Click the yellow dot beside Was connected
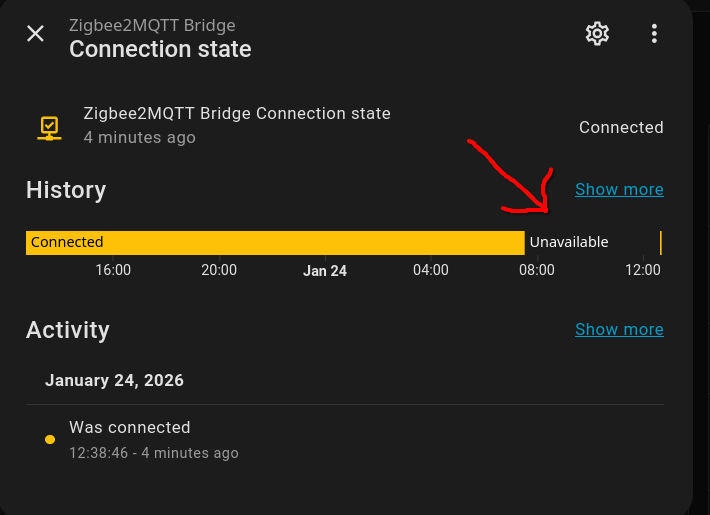Viewport: 710px width, 515px height. click(50, 439)
